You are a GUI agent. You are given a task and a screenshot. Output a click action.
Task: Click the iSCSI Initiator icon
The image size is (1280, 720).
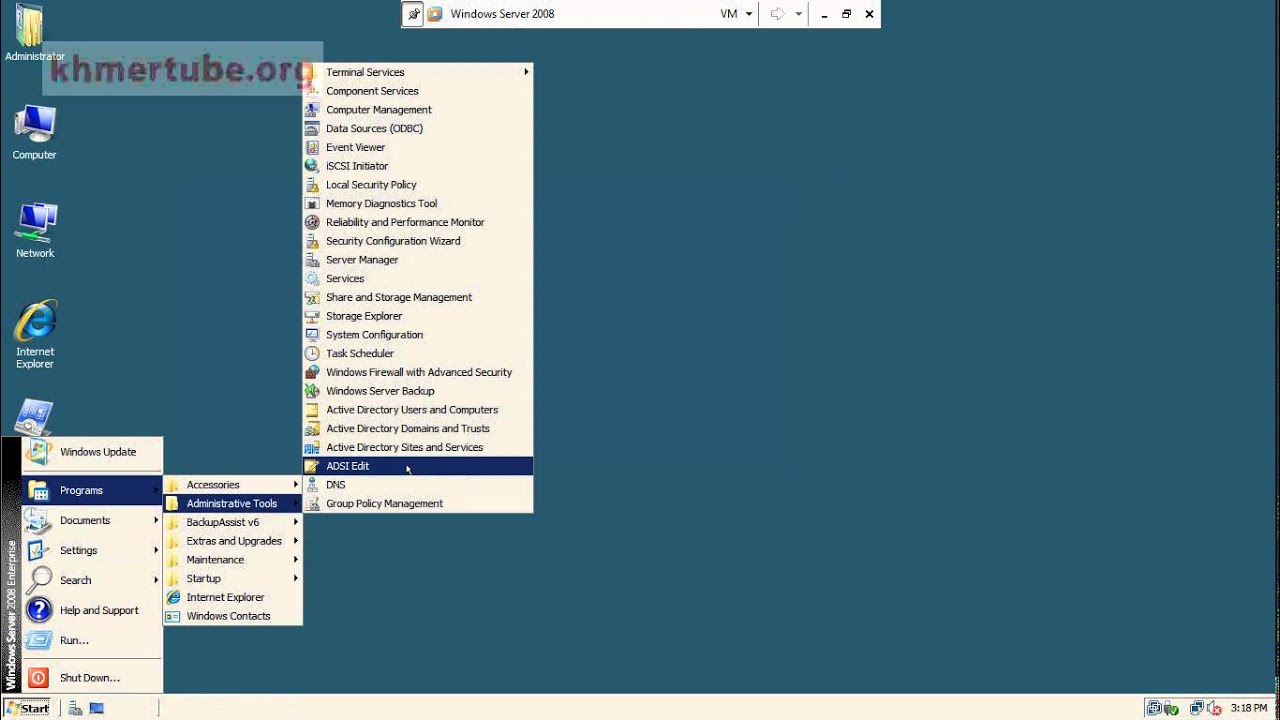(x=312, y=166)
